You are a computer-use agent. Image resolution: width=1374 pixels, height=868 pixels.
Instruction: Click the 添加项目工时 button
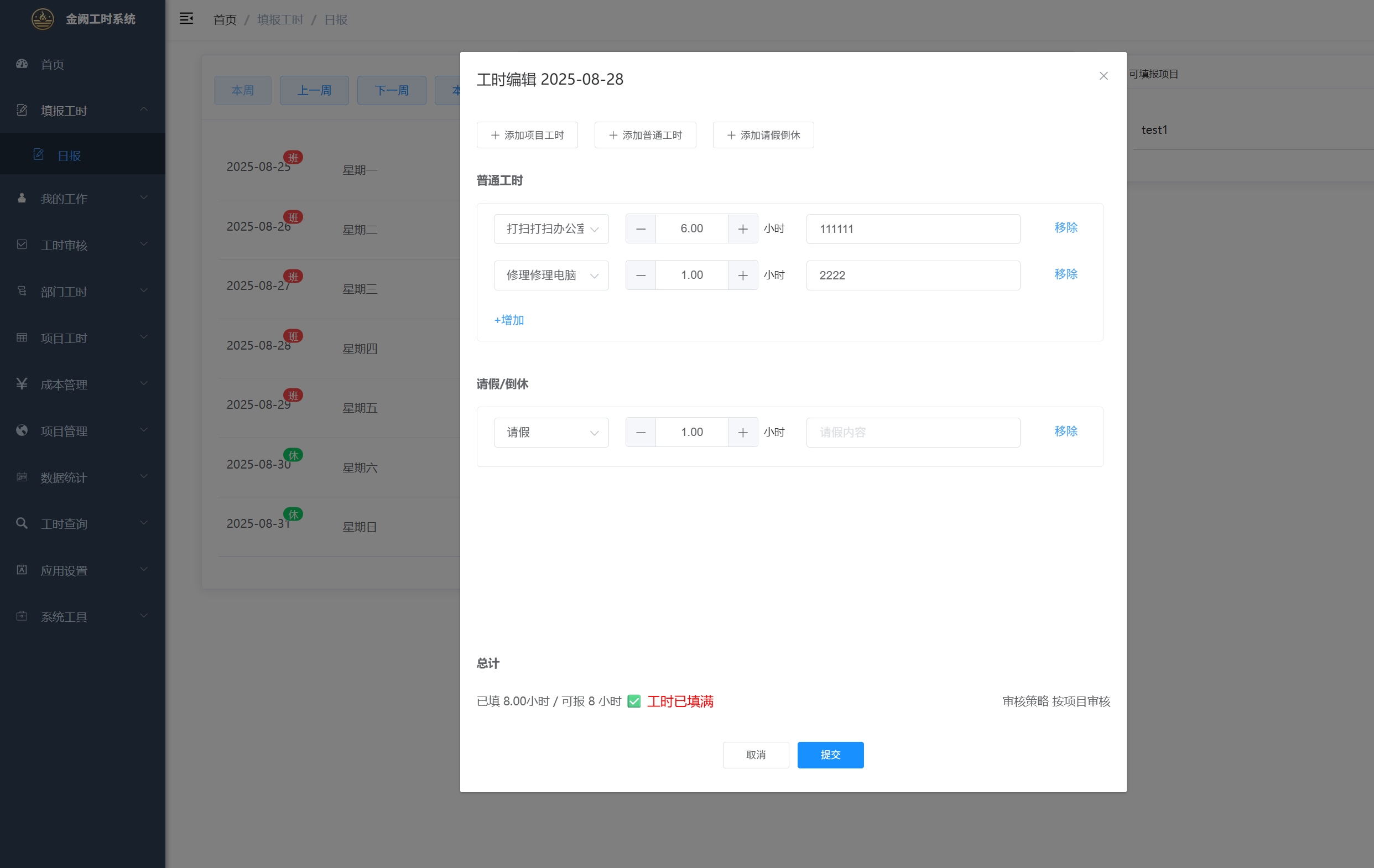coord(527,135)
